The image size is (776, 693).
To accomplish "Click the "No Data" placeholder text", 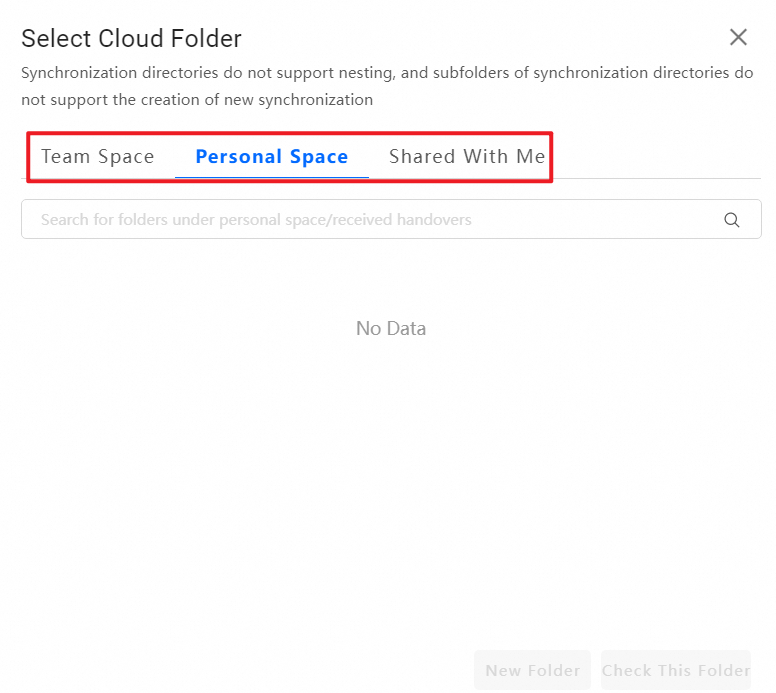I will [391, 328].
